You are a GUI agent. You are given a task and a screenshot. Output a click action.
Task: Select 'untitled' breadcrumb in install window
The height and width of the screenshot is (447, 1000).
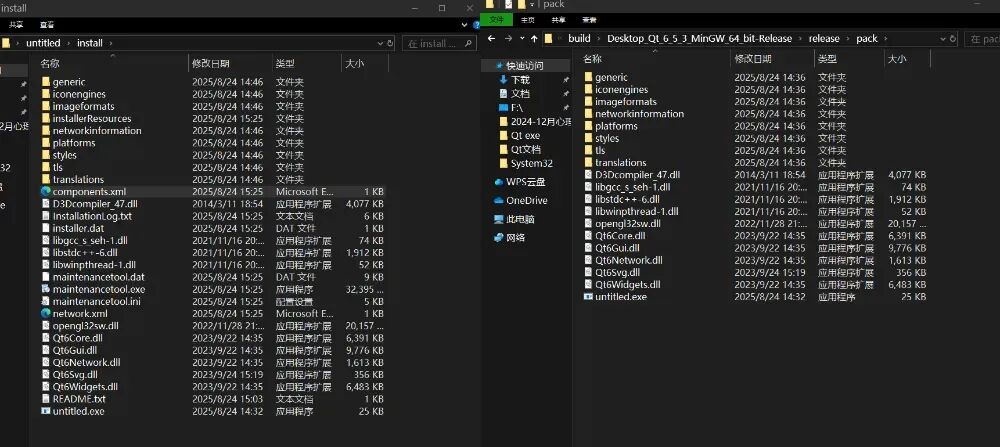click(43, 43)
